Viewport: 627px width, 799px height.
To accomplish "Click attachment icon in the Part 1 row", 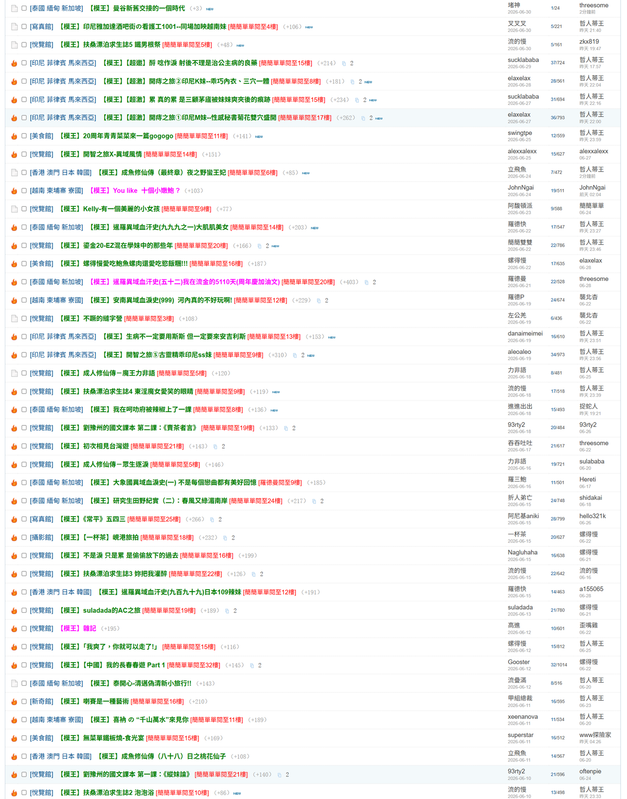I will coord(252,665).
